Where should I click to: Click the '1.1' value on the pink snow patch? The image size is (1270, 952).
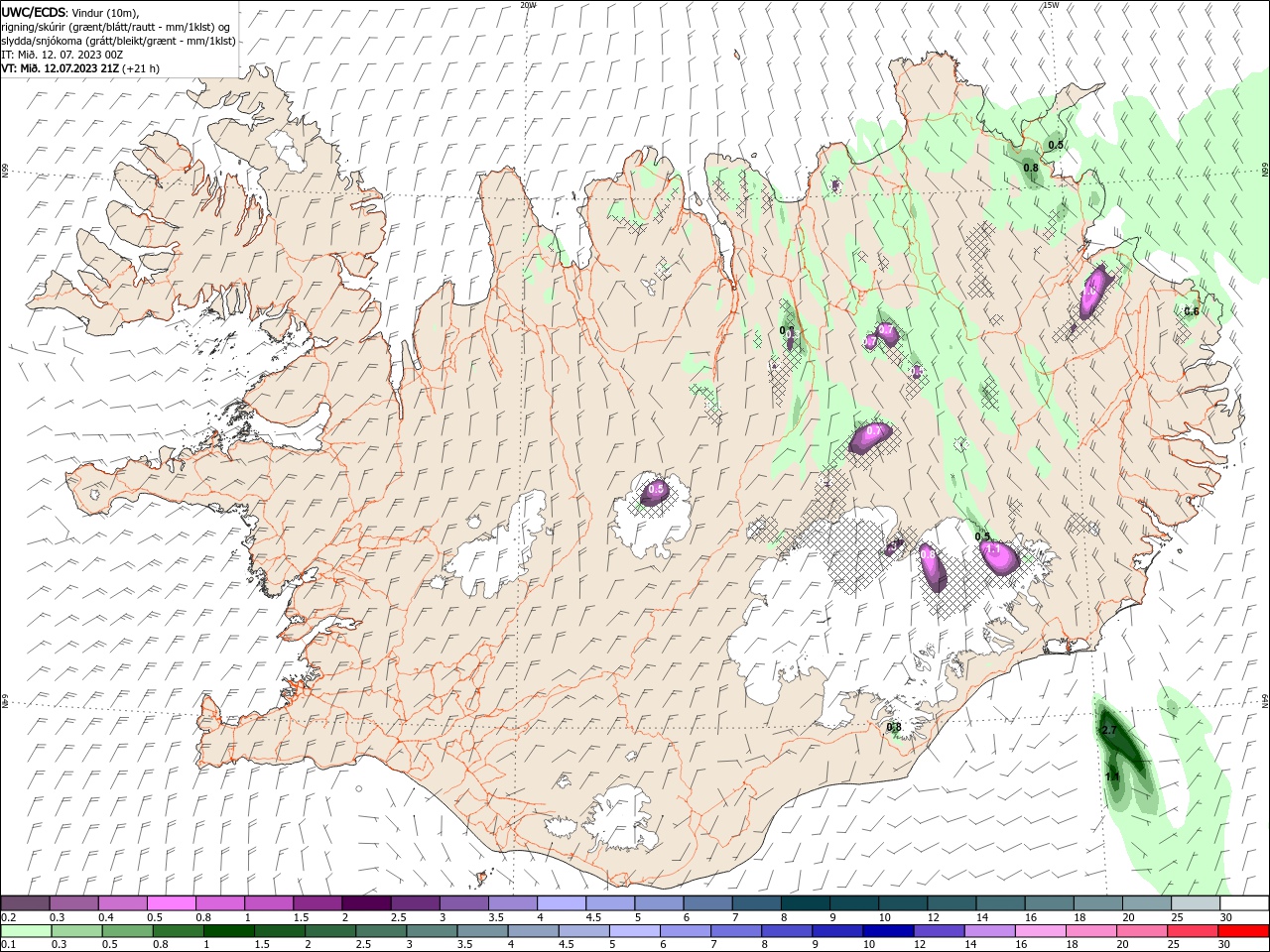point(992,547)
